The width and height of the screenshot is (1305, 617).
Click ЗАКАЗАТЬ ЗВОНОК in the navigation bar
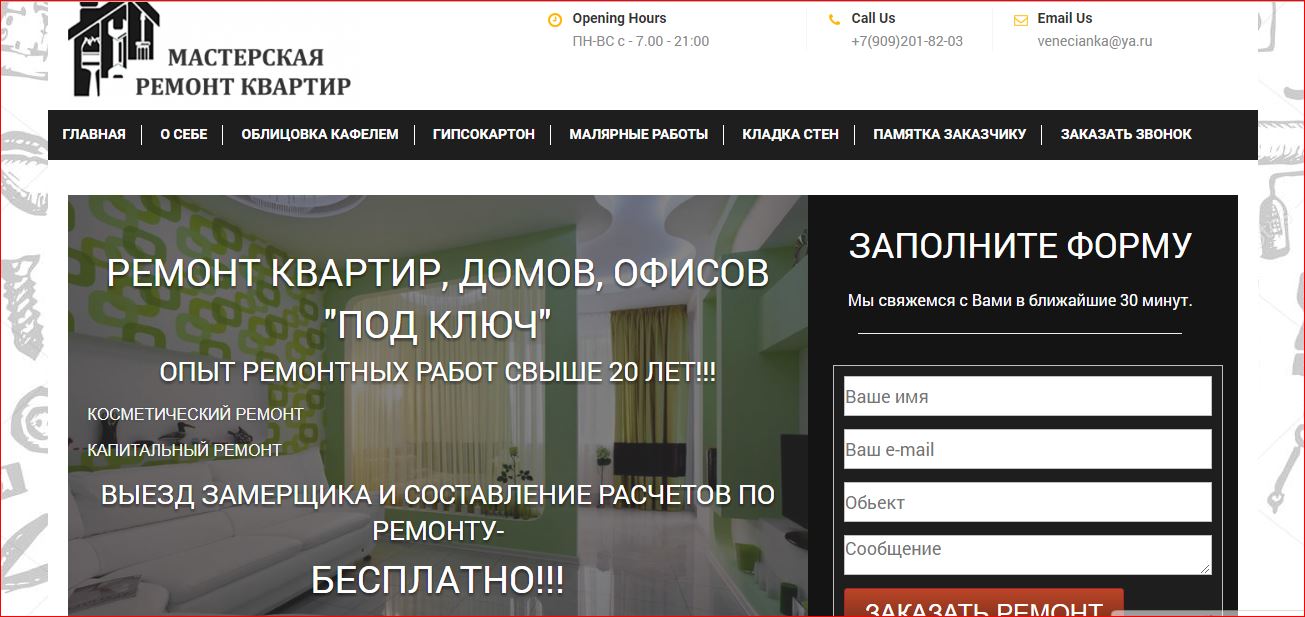point(1126,134)
